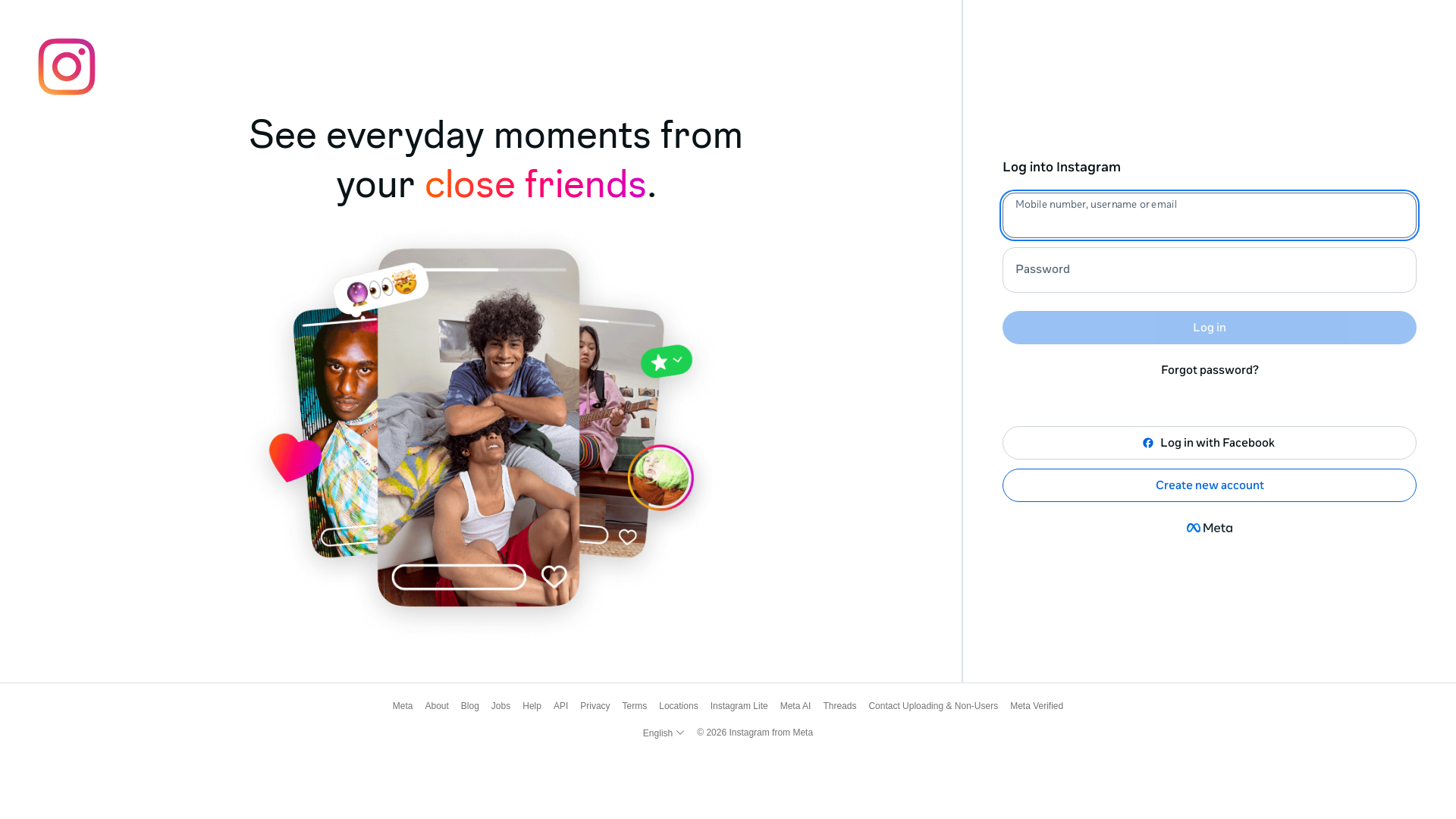Open the Meta AI footer link
The width and height of the screenshot is (1456, 819).
click(795, 706)
